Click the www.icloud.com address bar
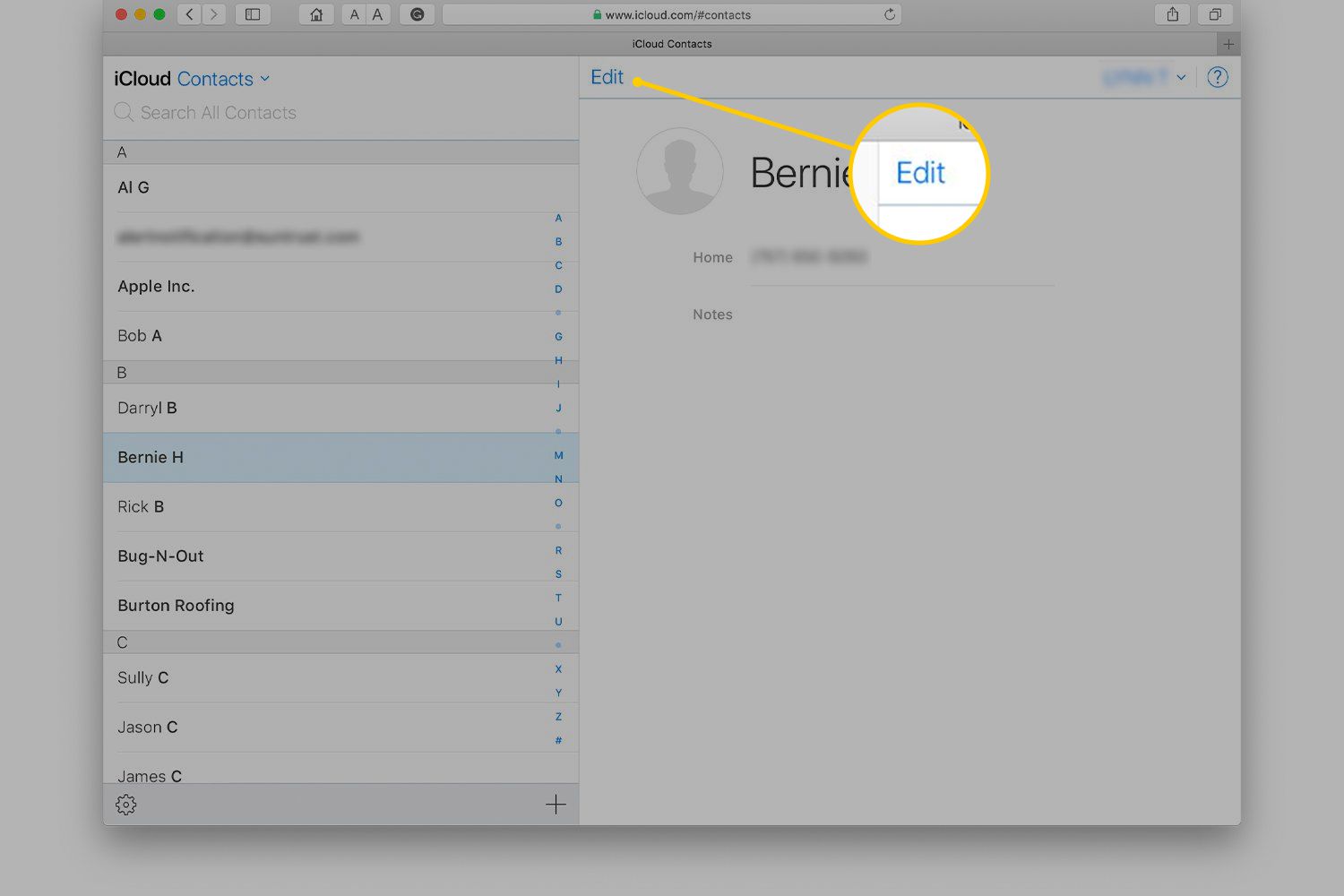 [x=672, y=14]
